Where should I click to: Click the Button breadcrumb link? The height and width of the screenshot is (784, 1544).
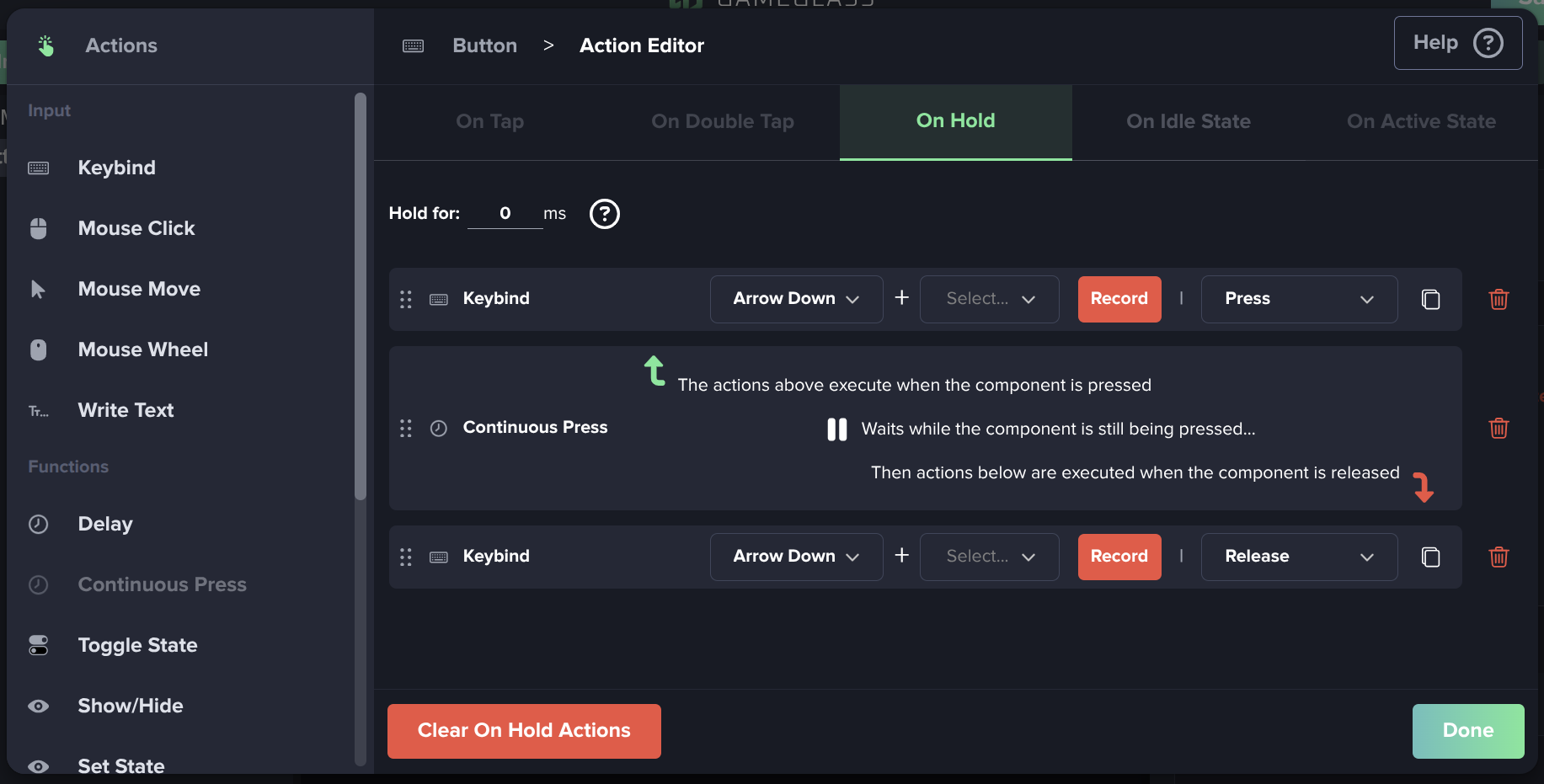click(x=484, y=45)
